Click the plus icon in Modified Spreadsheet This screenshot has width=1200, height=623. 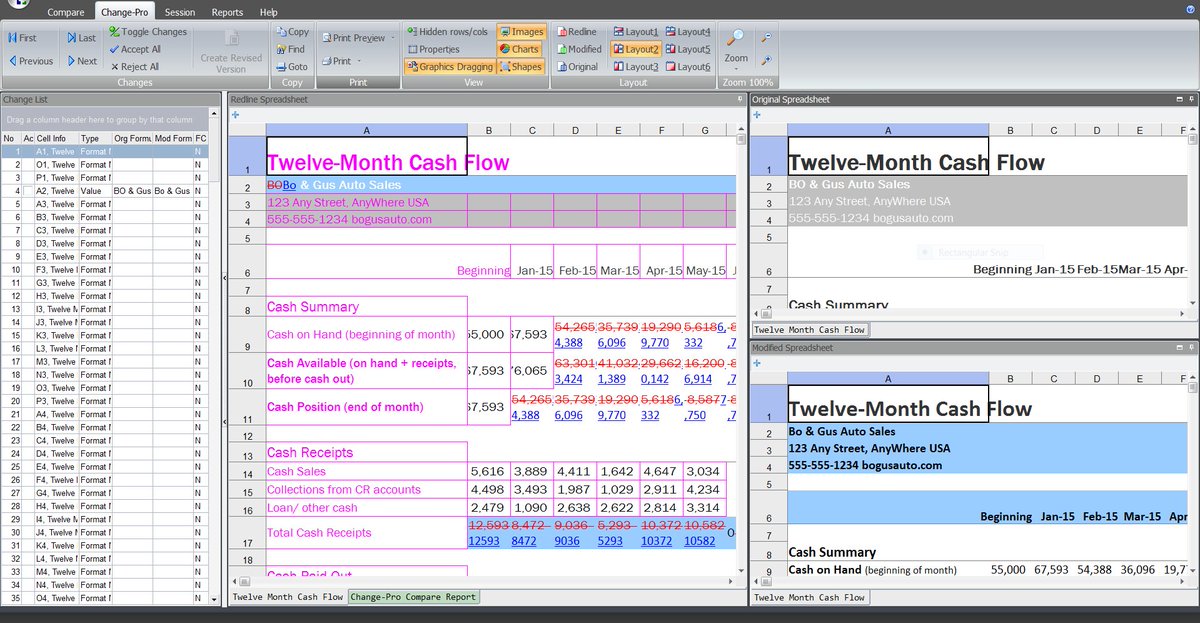(x=757, y=363)
